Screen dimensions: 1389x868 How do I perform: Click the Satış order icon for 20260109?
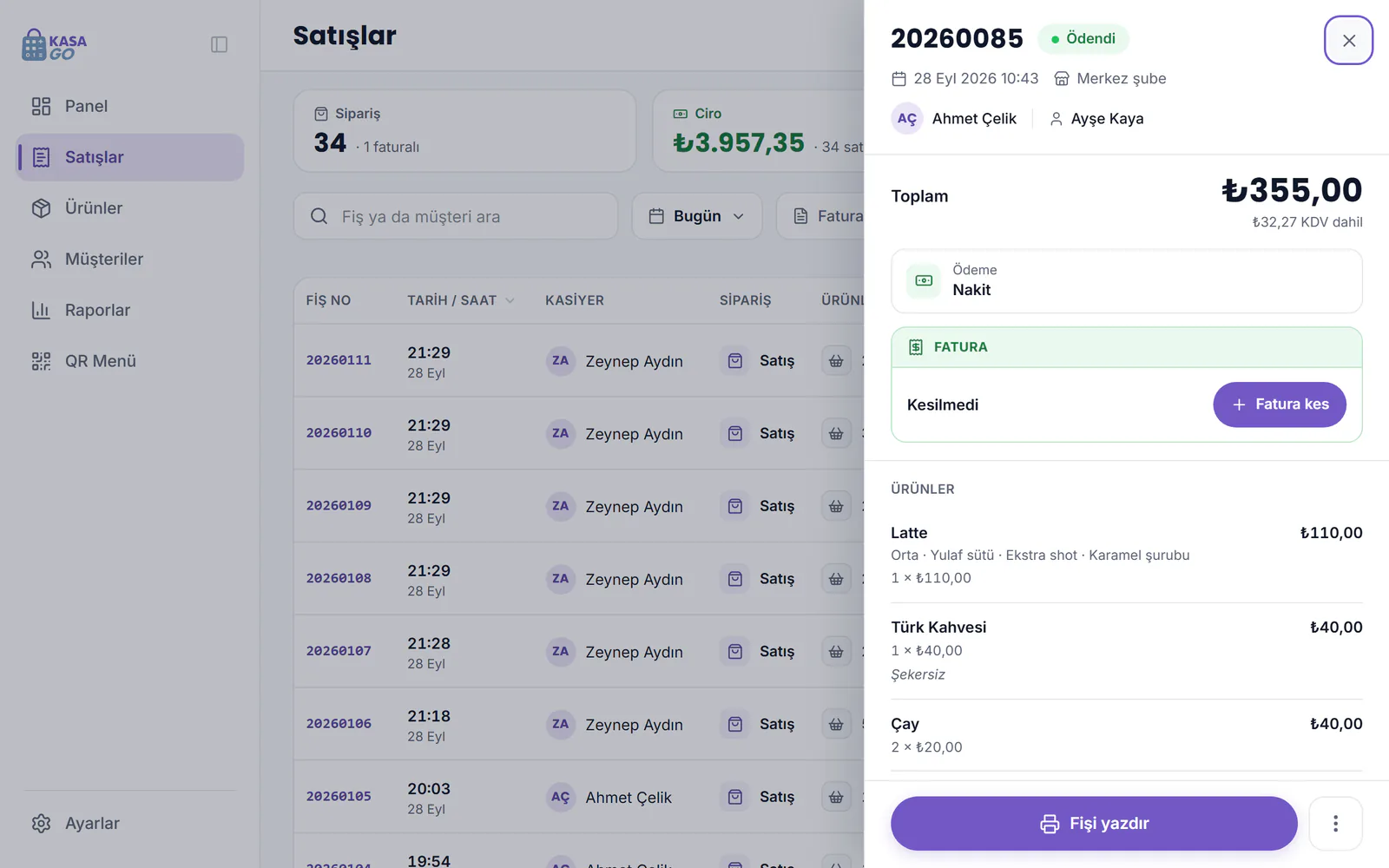click(x=735, y=506)
